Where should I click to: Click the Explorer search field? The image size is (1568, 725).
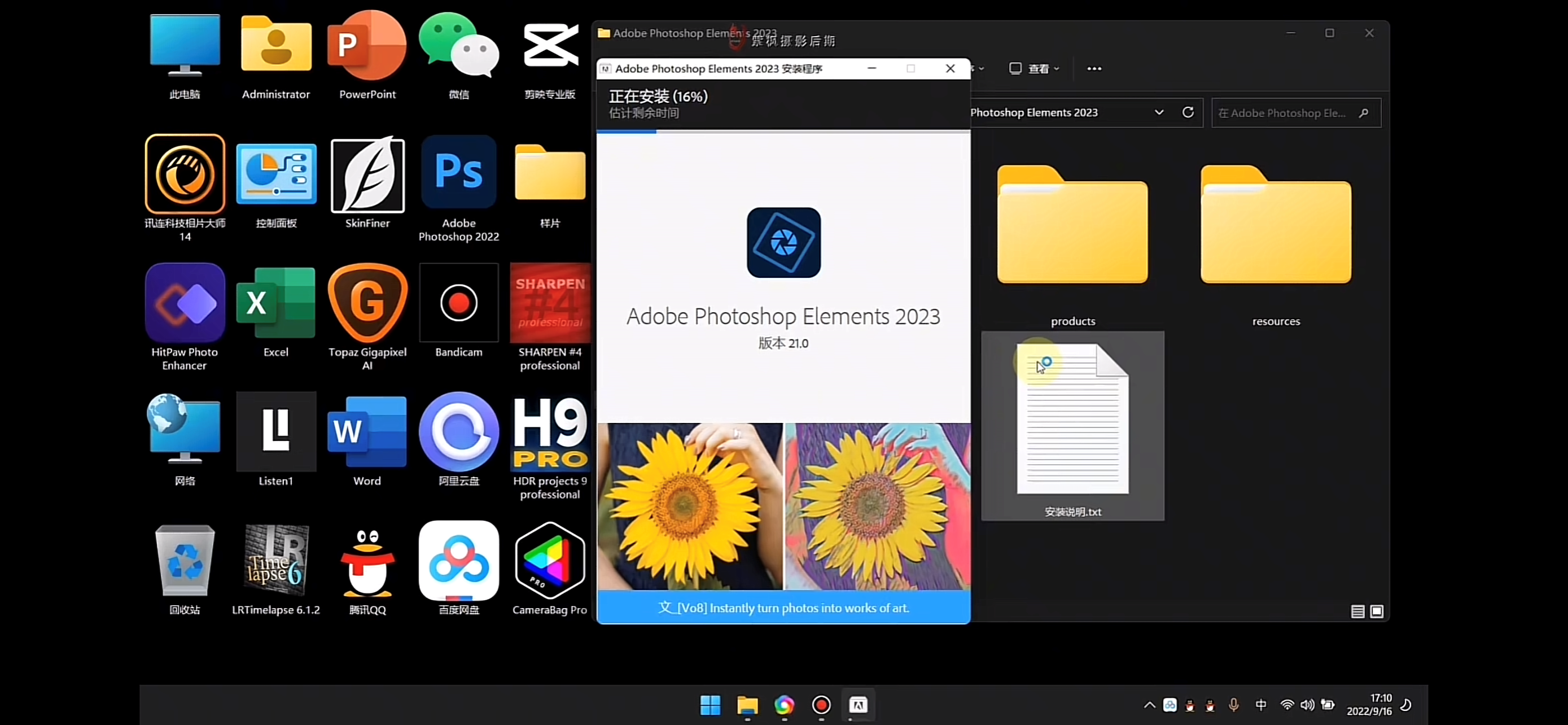(x=1296, y=112)
